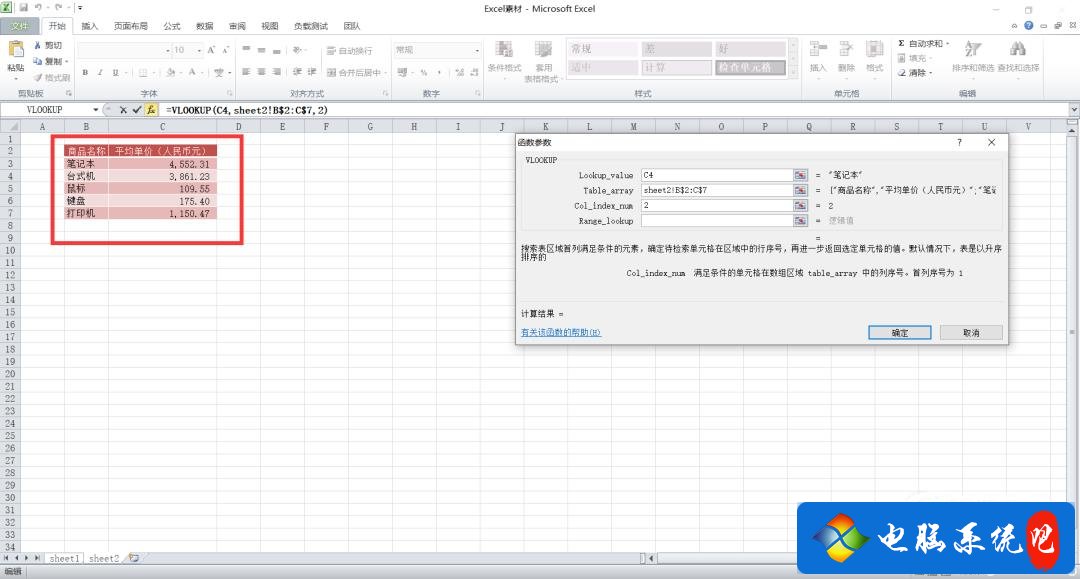Switch to the Insert (插入) ribbon tab

[x=90, y=26]
